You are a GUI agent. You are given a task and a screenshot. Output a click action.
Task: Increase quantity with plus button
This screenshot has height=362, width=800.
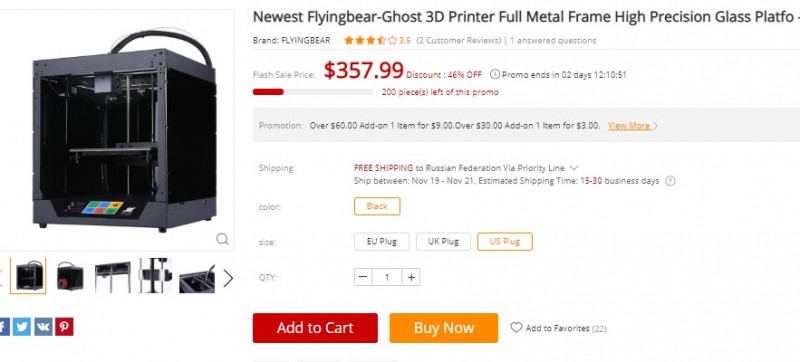coord(411,277)
